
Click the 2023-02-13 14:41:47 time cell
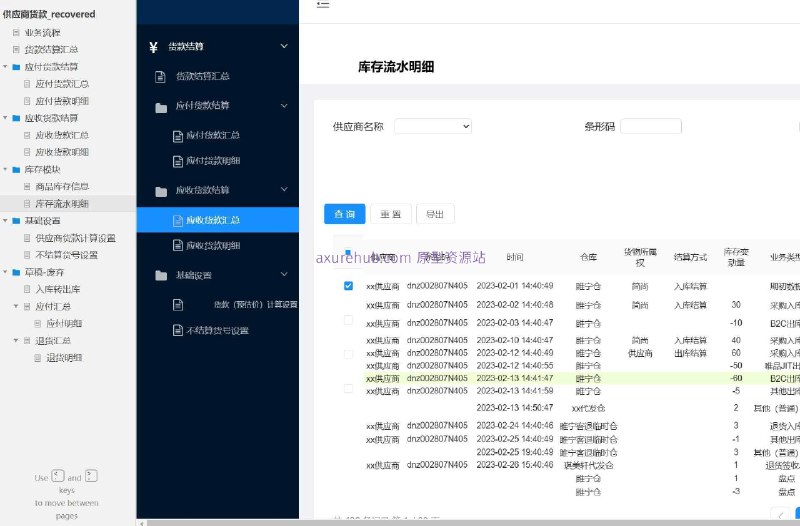pyautogui.click(x=515, y=379)
